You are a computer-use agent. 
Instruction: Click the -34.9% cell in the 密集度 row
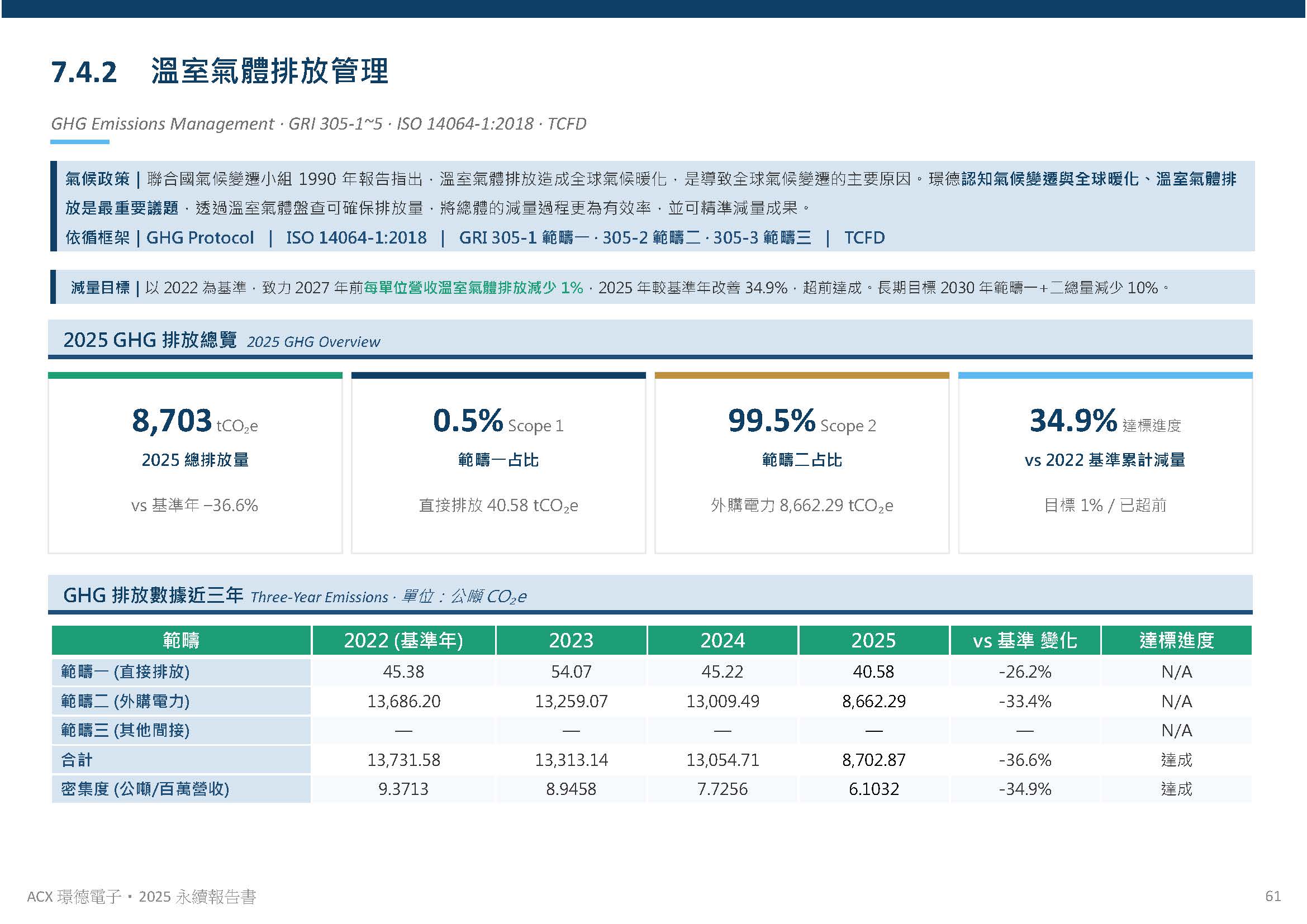[x=1025, y=789]
